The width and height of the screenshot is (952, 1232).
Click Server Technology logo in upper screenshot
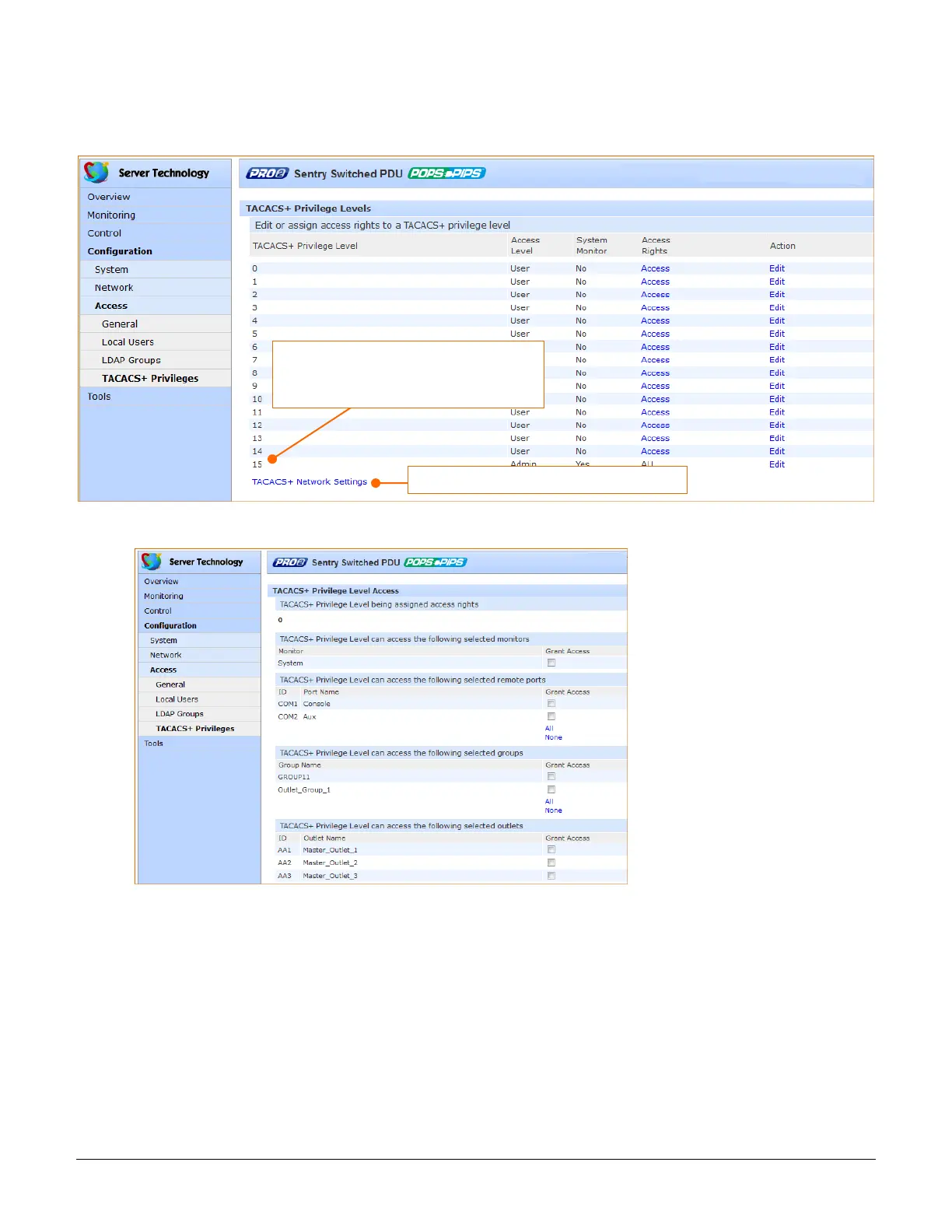pyautogui.click(x=147, y=173)
